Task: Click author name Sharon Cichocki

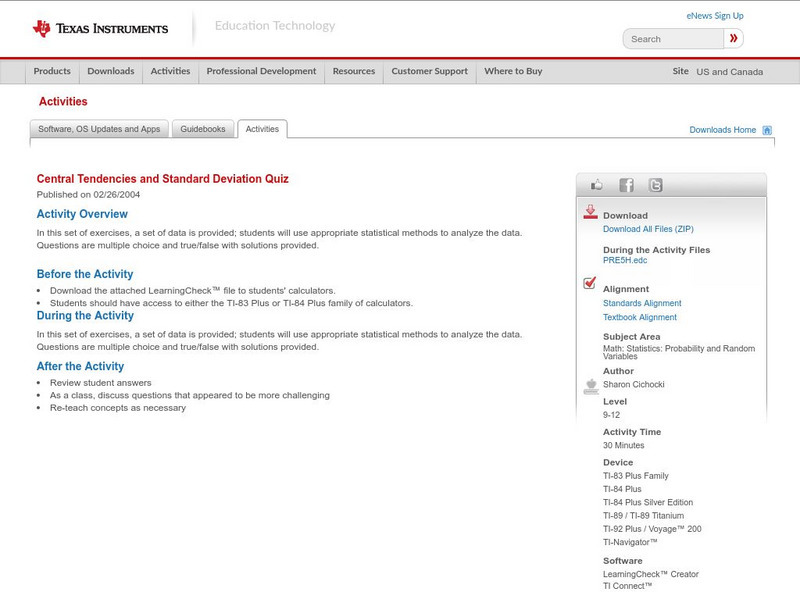Action: click(634, 384)
